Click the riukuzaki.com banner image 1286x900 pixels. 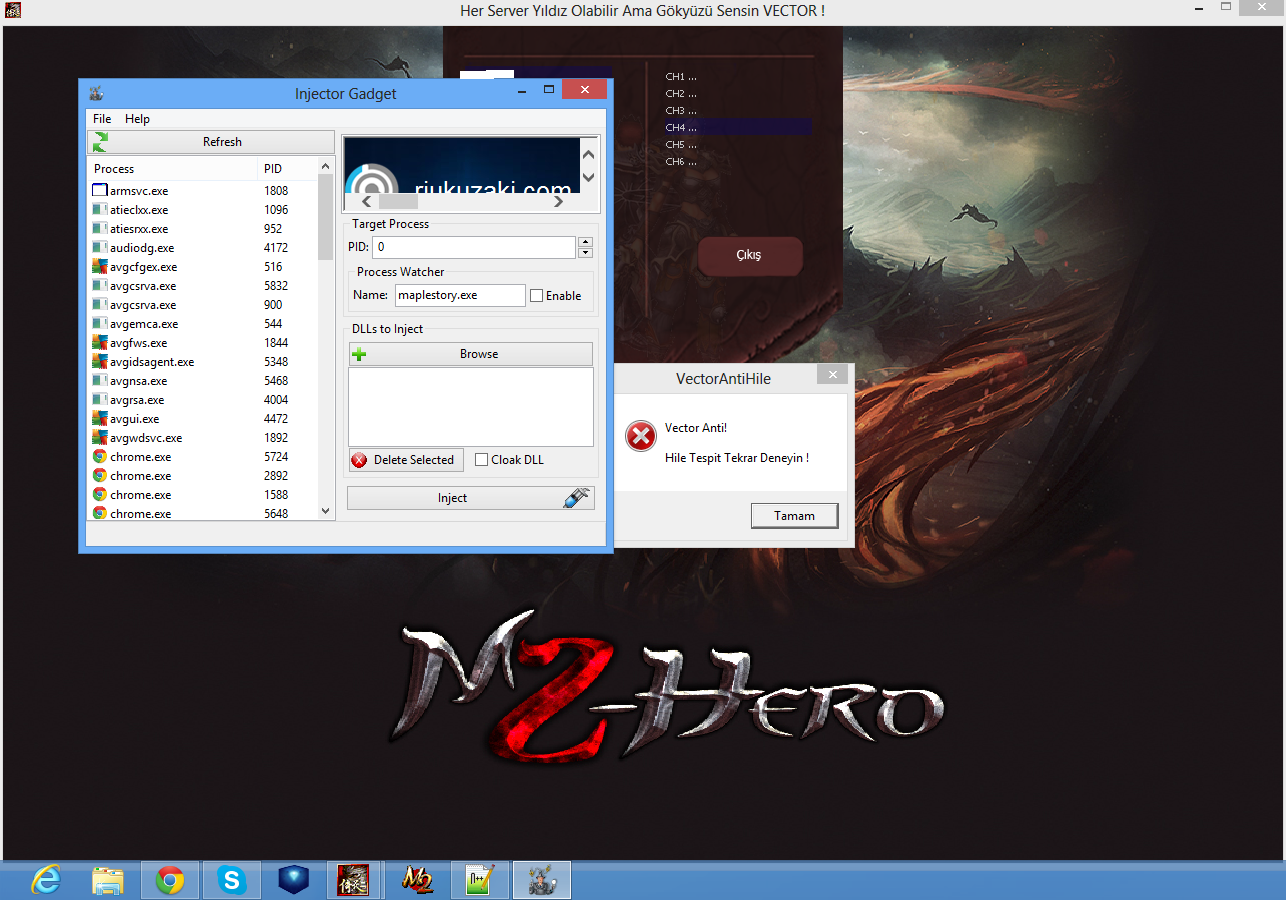coord(462,165)
